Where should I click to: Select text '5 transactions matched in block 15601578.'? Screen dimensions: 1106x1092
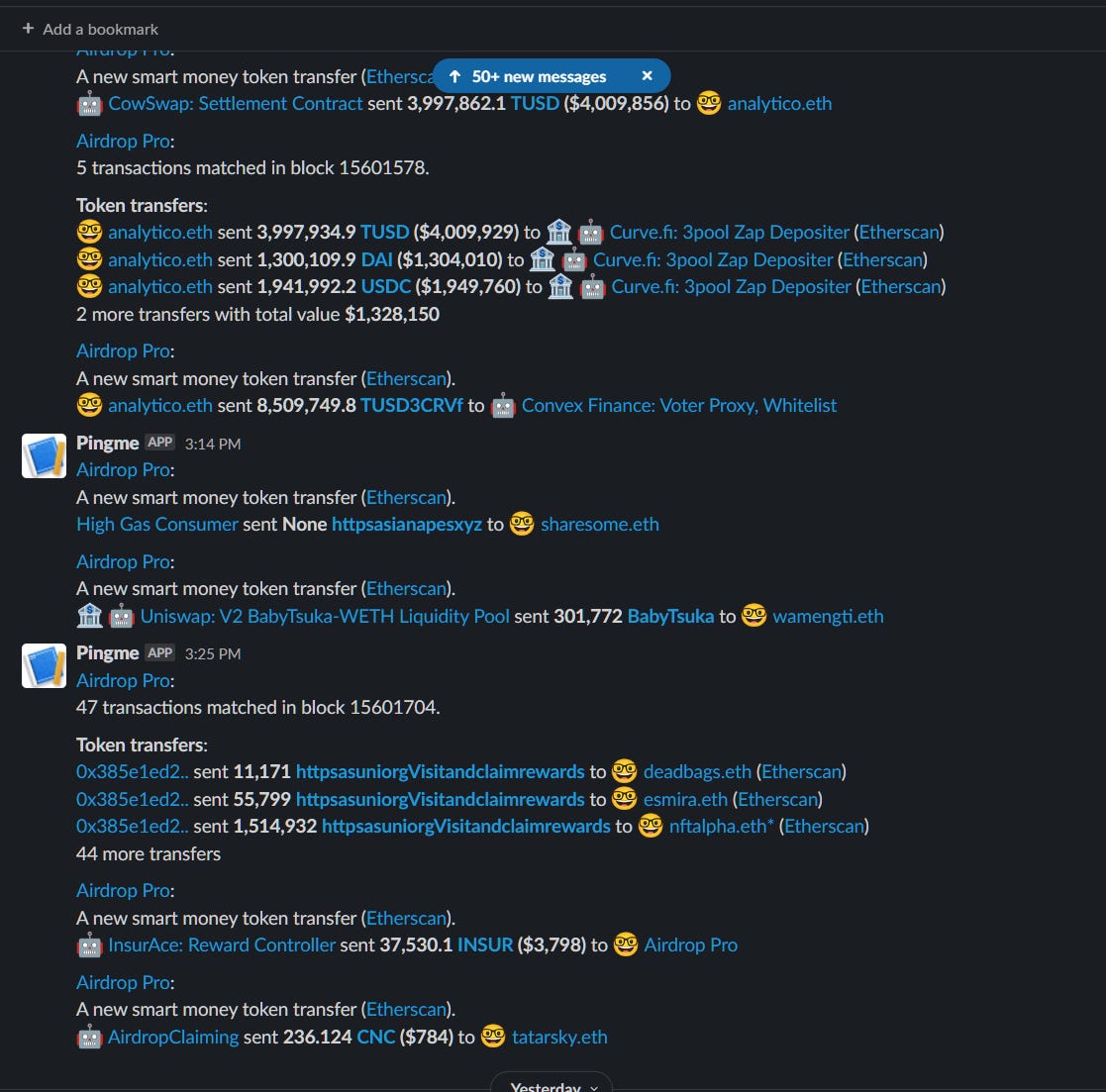[x=252, y=168]
